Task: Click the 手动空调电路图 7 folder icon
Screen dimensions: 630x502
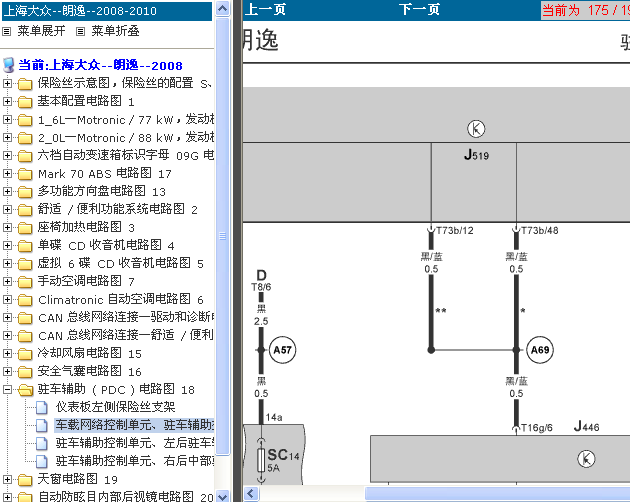Action: tap(25, 281)
